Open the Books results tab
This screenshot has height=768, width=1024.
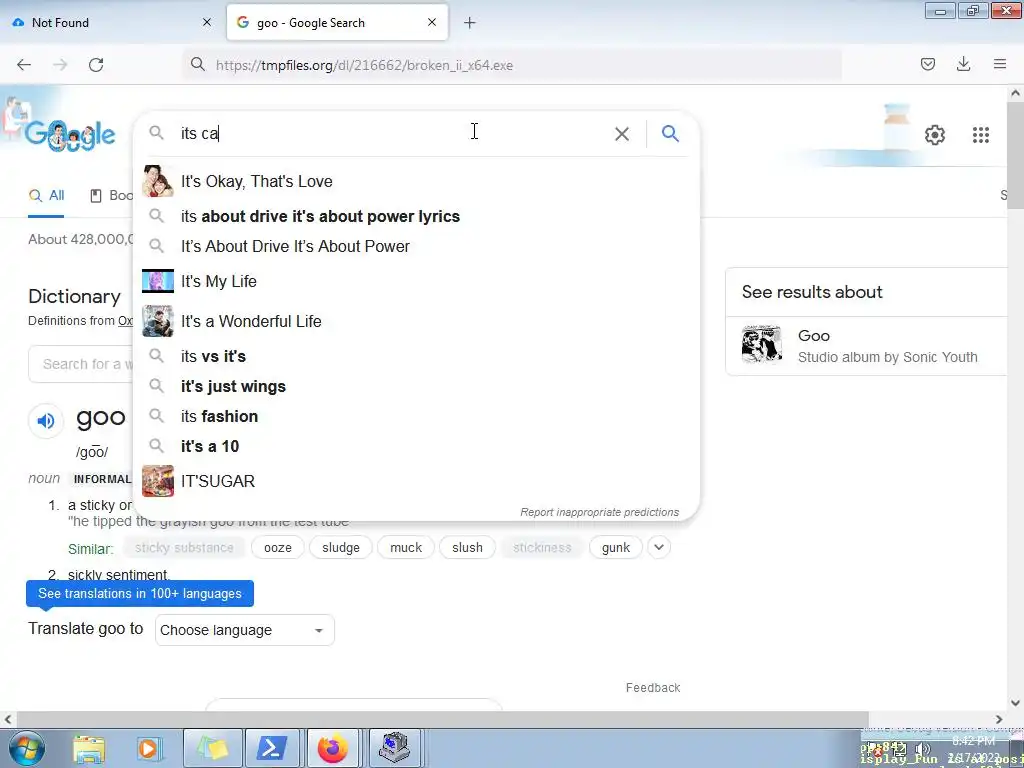pyautogui.click(x=112, y=195)
